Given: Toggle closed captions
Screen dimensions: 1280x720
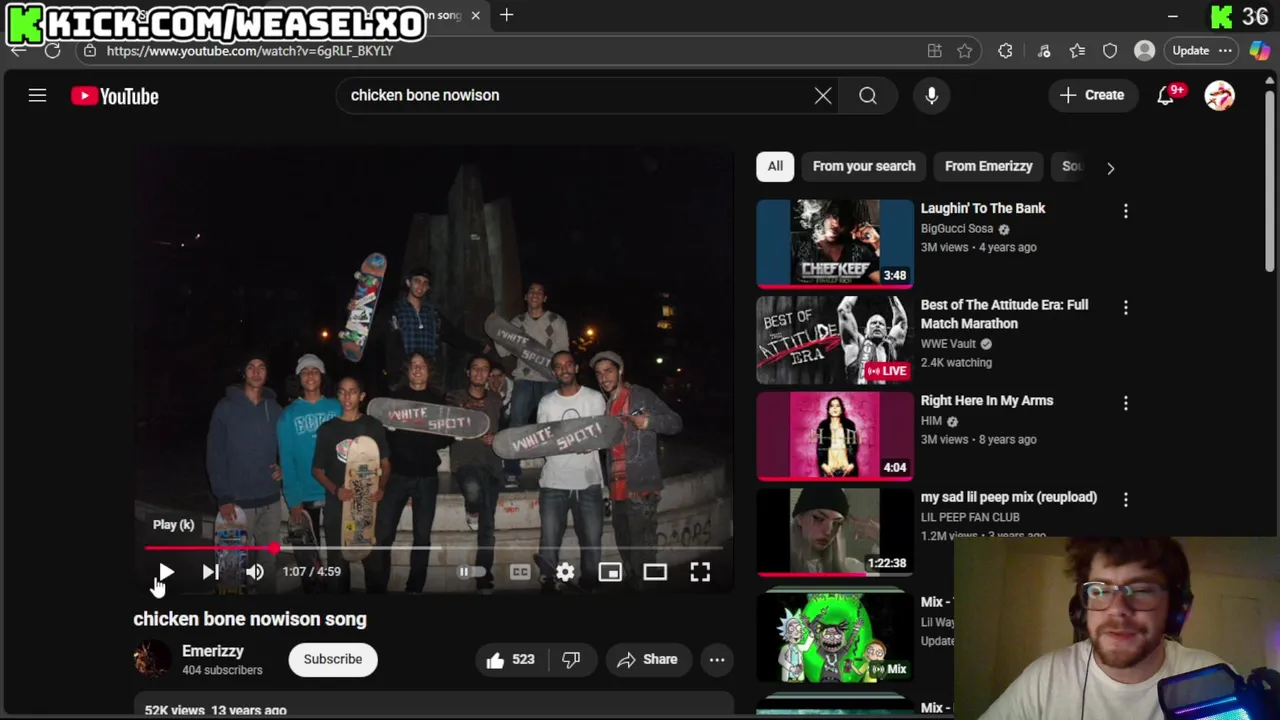Looking at the screenshot, I should (520, 571).
